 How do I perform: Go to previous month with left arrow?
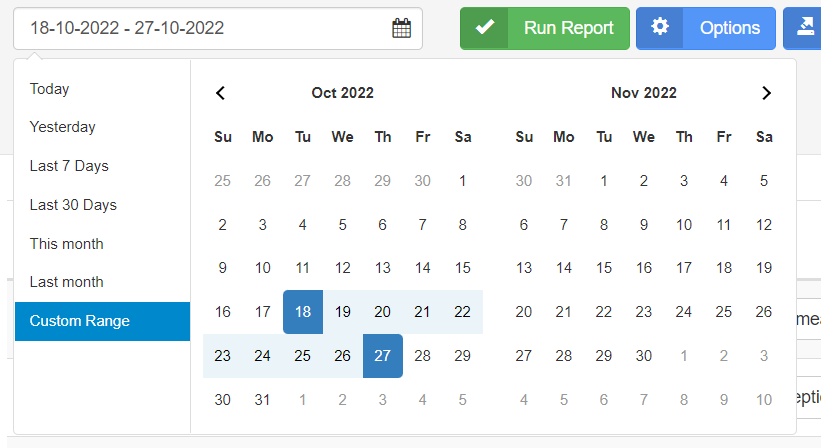coord(220,93)
